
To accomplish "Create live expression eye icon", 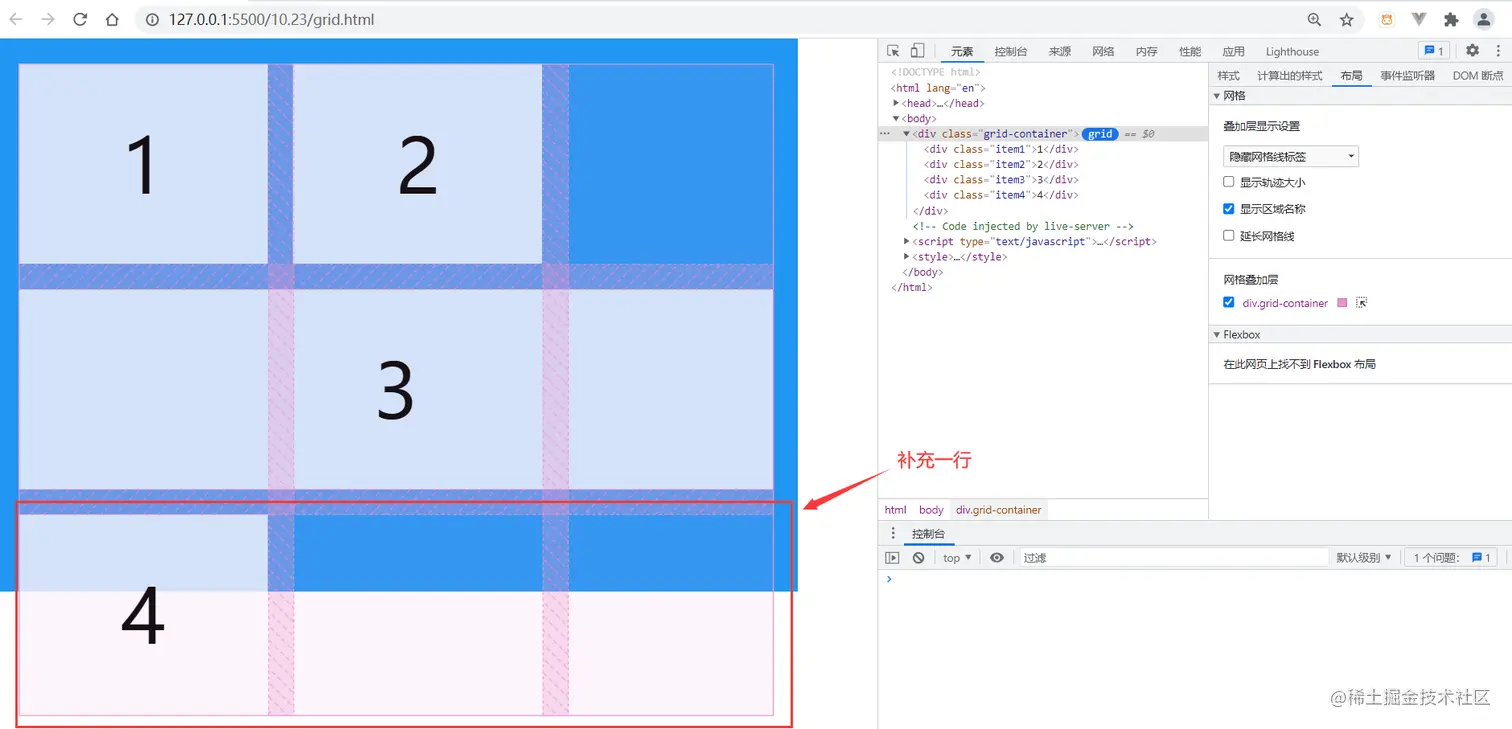I will 997,558.
